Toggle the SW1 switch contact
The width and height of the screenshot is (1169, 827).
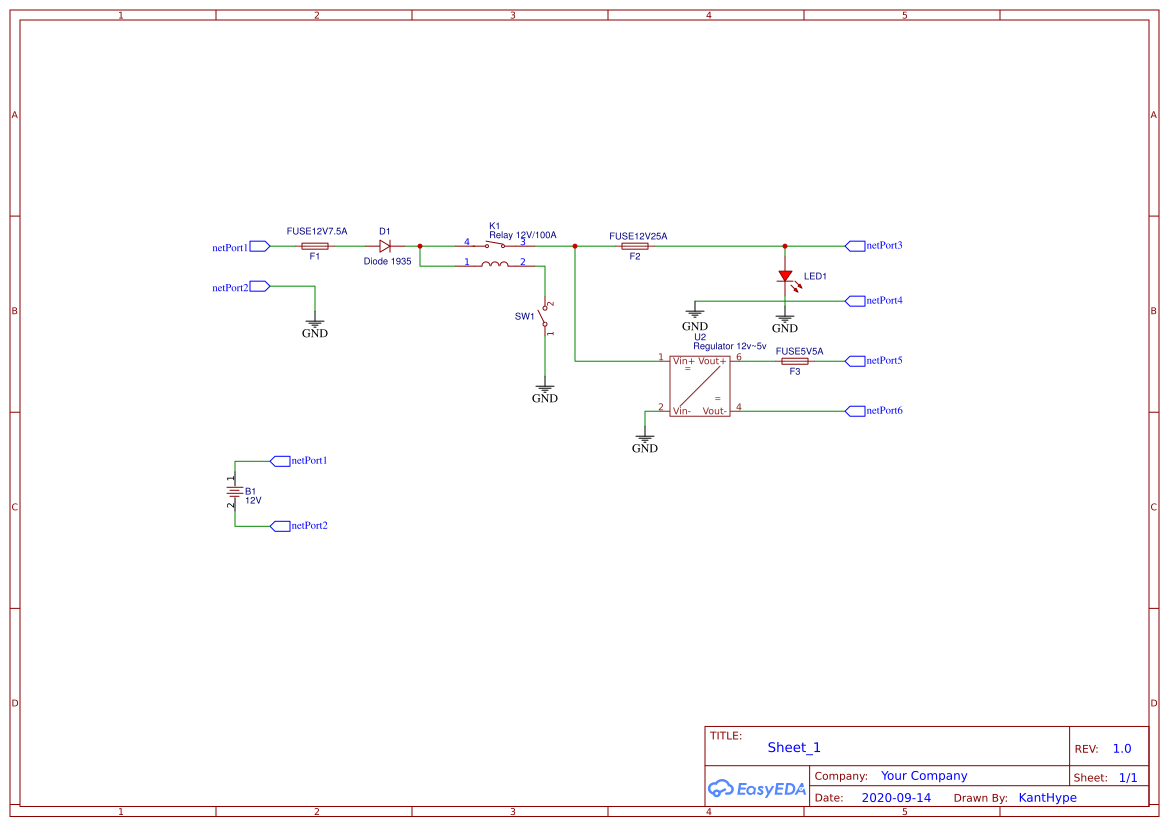(544, 315)
